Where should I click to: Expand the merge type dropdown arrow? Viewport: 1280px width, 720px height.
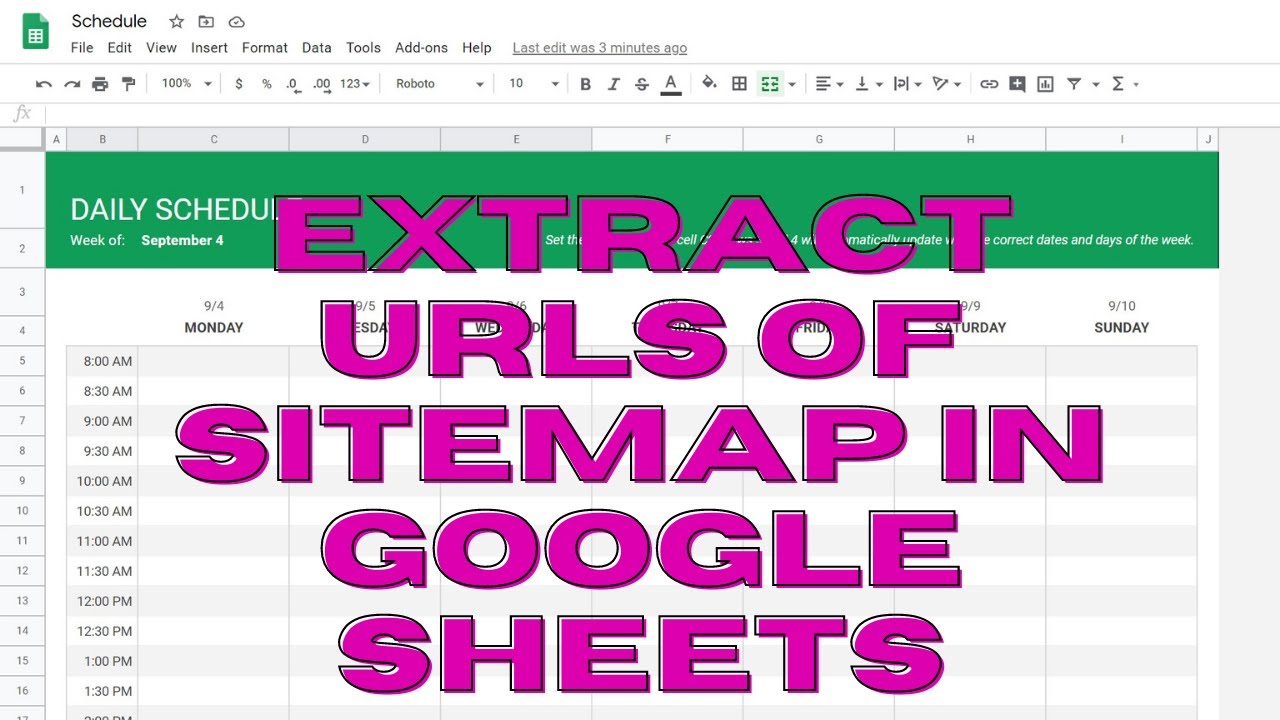pyautogui.click(x=792, y=84)
